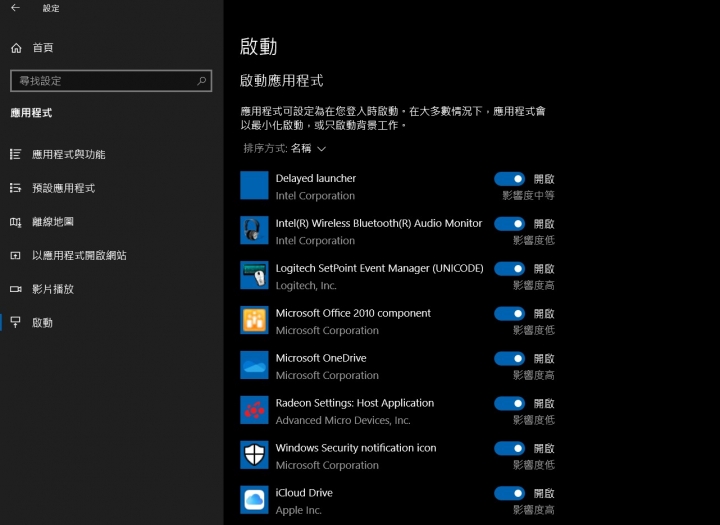
Task: Open the 排序方式 名稱 dropdown
Action: tap(285, 148)
